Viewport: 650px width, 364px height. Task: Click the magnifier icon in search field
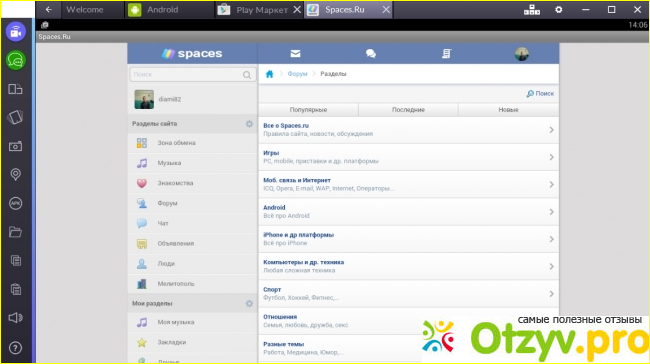[x=247, y=75]
